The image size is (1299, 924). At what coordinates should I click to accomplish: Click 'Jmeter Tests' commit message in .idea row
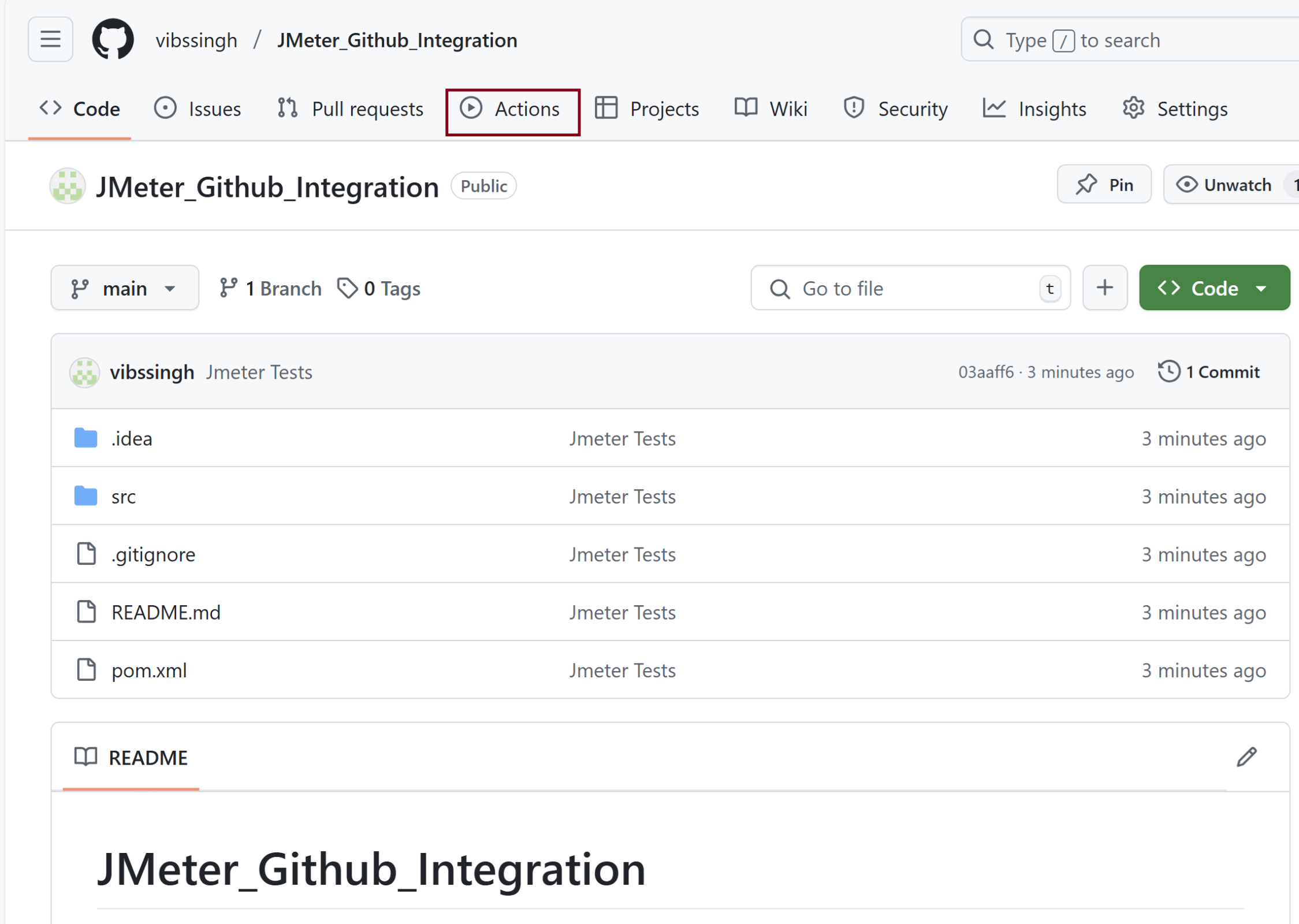[622, 438]
